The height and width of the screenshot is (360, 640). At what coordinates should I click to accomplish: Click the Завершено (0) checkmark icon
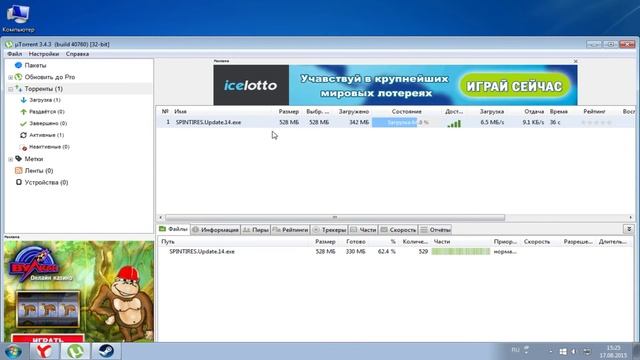23,123
